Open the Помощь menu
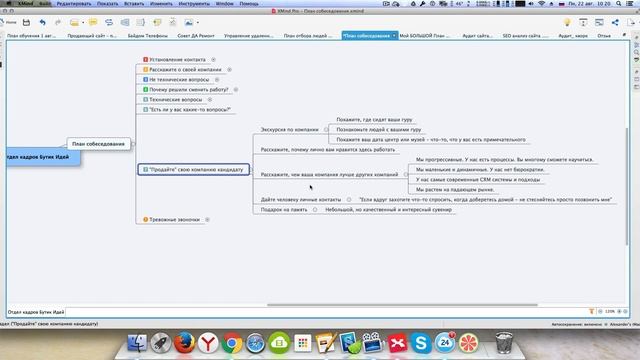Image resolution: width=640 pixels, height=360 pixels. [x=249, y=4]
